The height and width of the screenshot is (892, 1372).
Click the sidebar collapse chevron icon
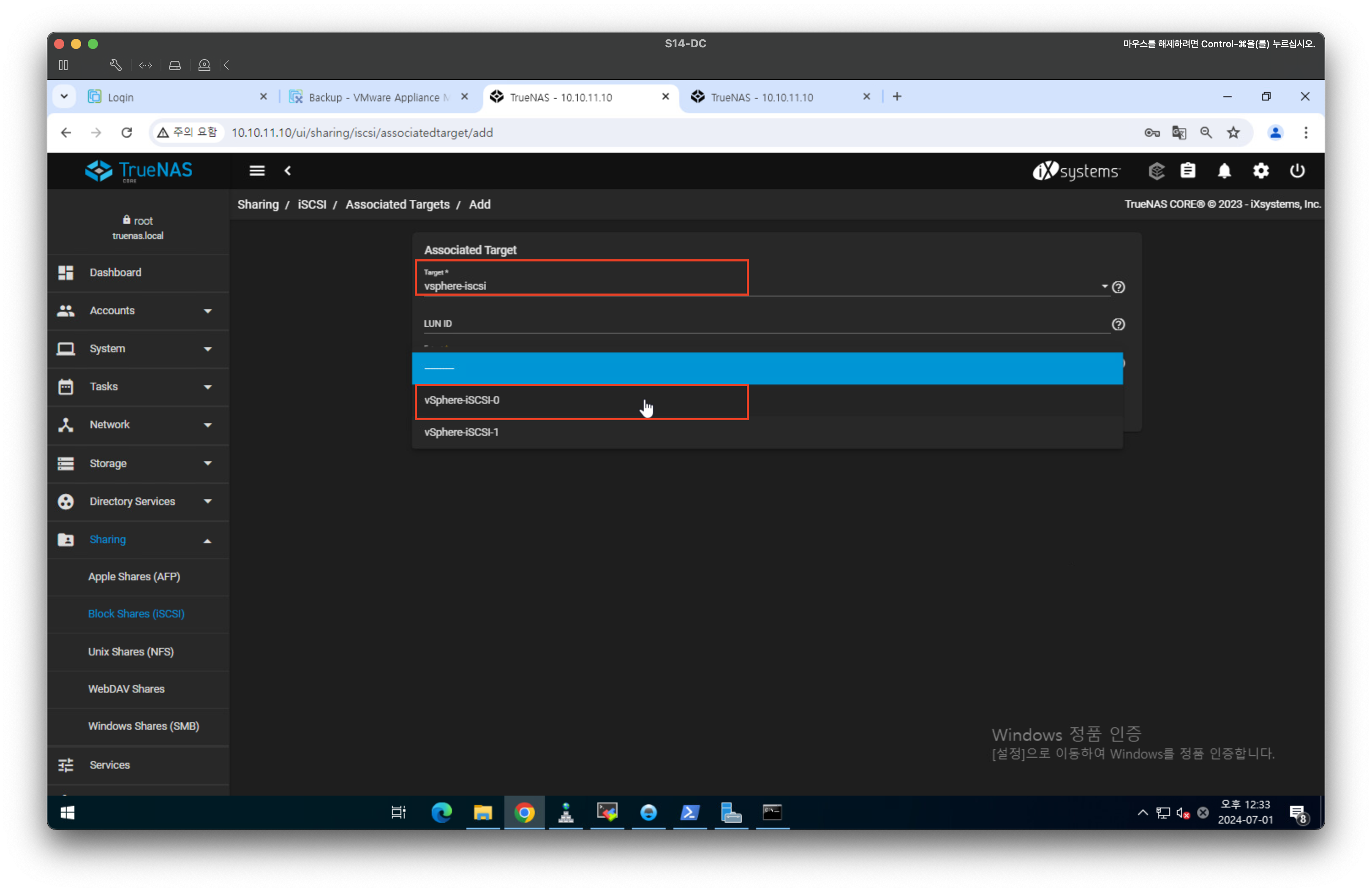click(288, 171)
